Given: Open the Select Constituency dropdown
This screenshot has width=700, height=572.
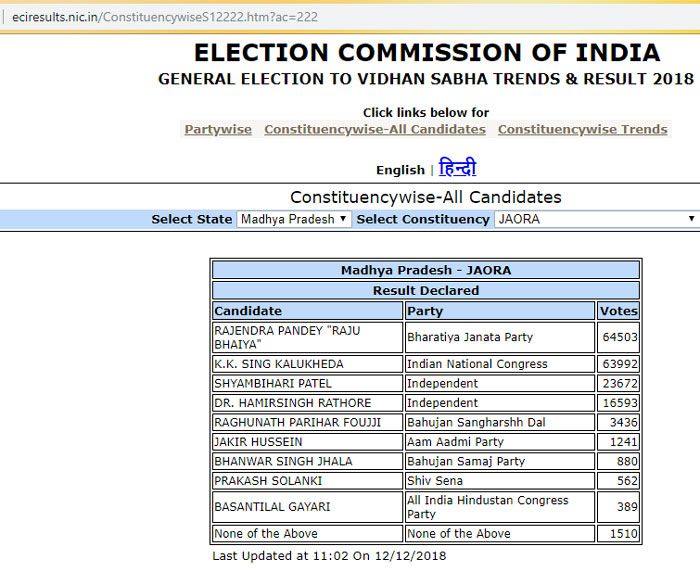Looking at the screenshot, I should pos(596,219).
